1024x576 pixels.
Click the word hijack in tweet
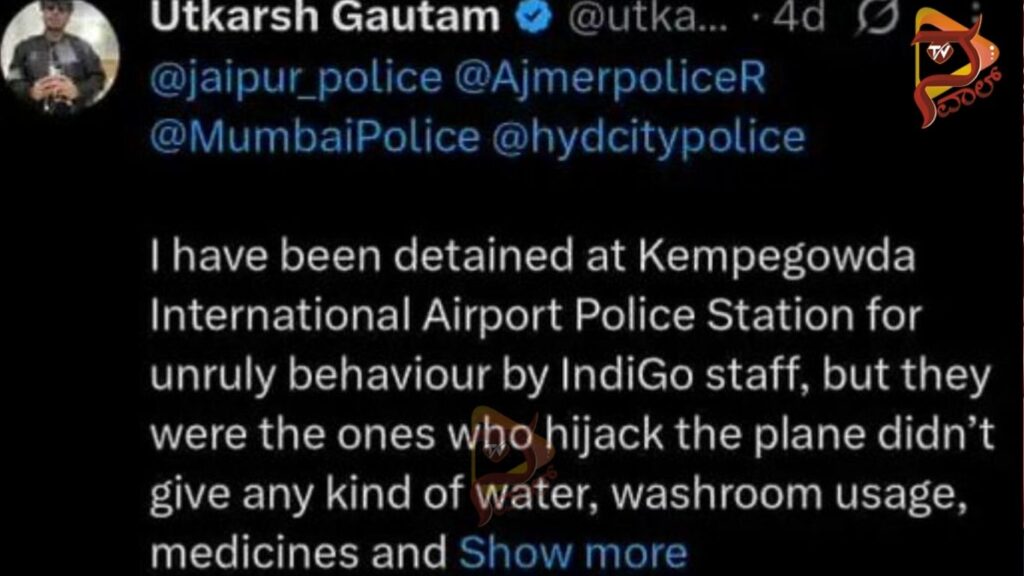click(605, 436)
